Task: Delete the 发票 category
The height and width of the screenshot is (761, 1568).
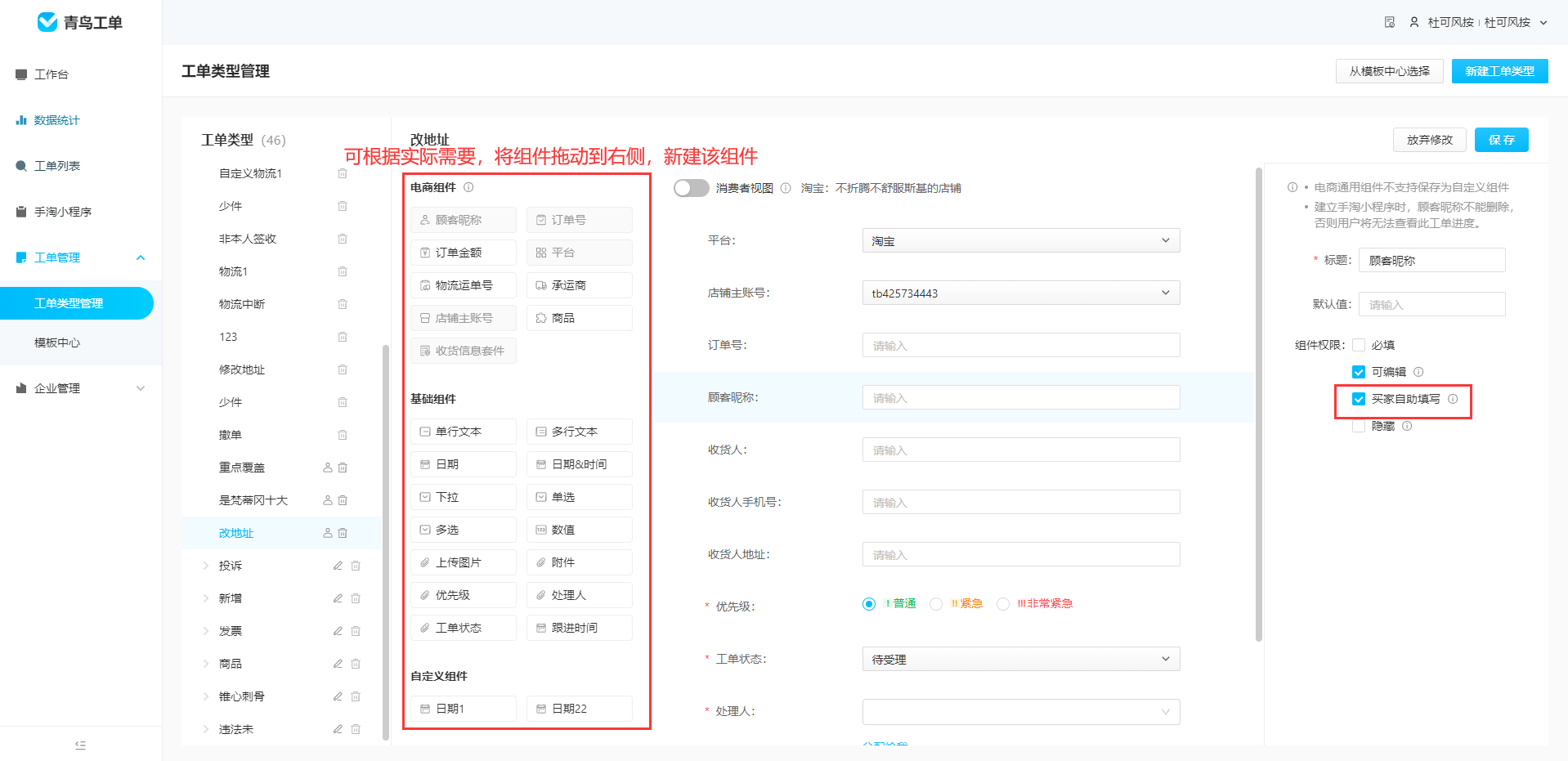Action: [x=356, y=631]
